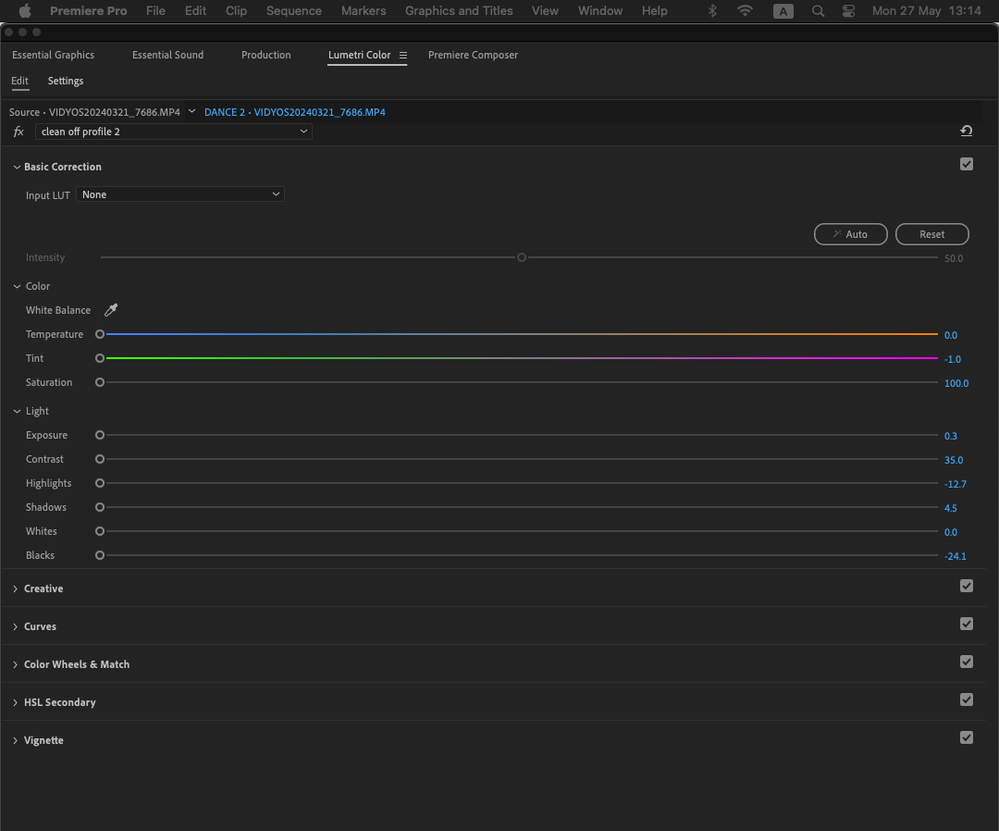Open Control Center from the menu bar

849,11
